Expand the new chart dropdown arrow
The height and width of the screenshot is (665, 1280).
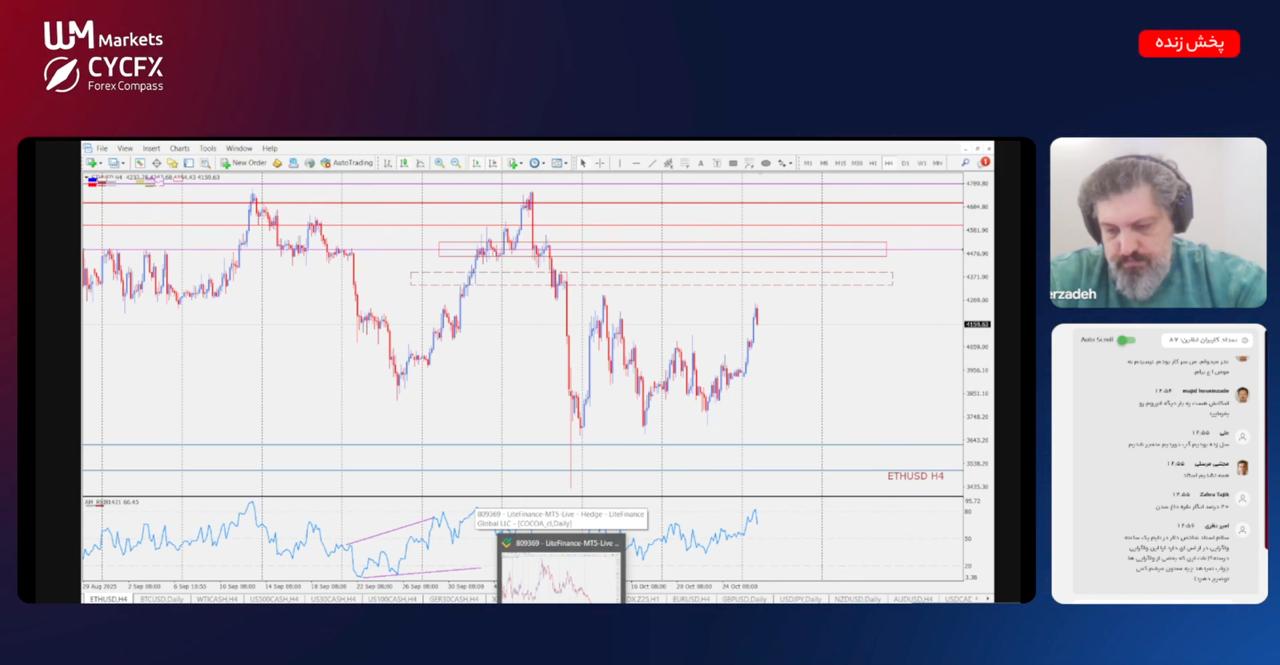pyautogui.click(x=101, y=163)
